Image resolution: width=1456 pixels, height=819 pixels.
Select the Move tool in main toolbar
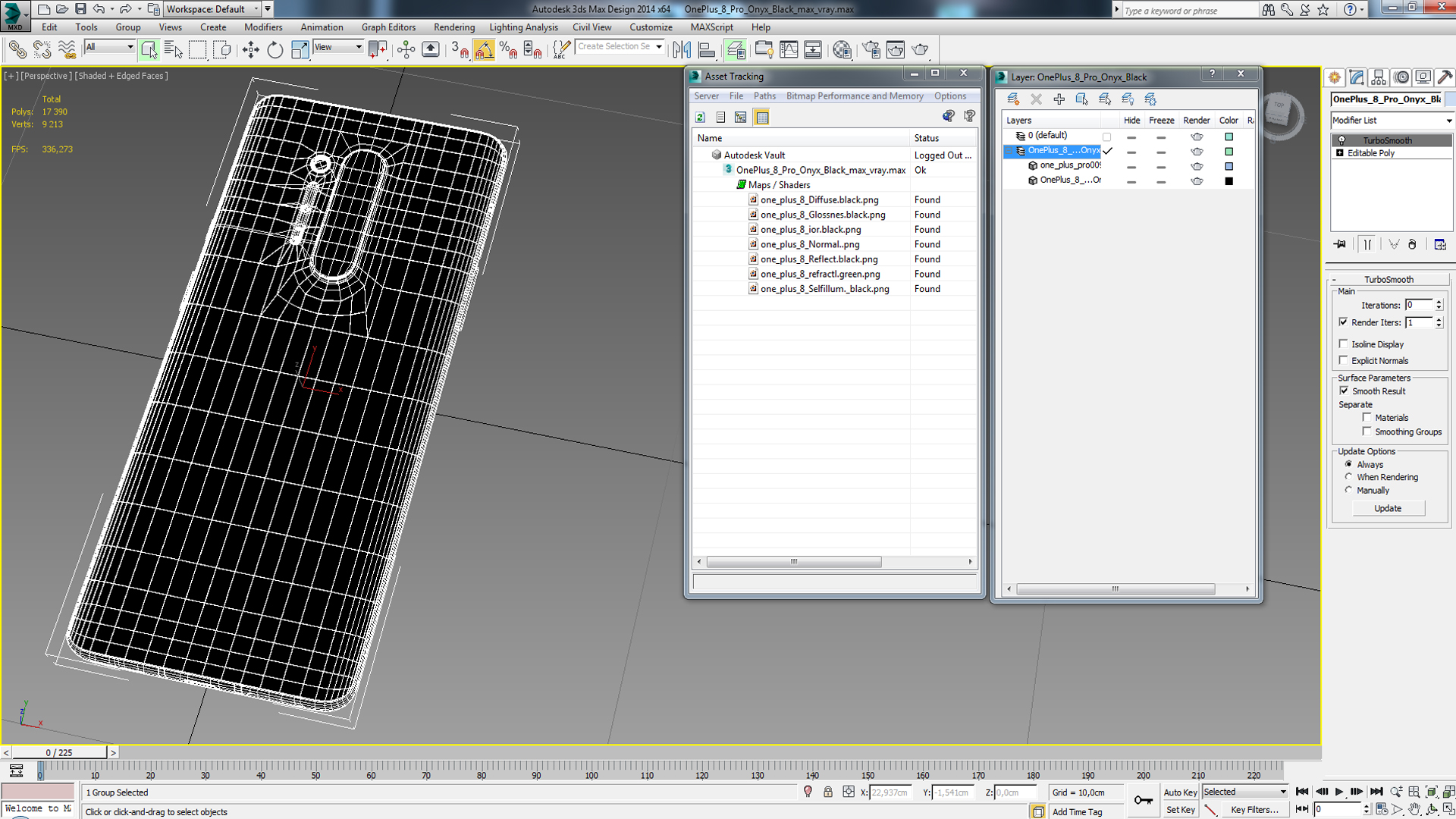pyautogui.click(x=250, y=50)
